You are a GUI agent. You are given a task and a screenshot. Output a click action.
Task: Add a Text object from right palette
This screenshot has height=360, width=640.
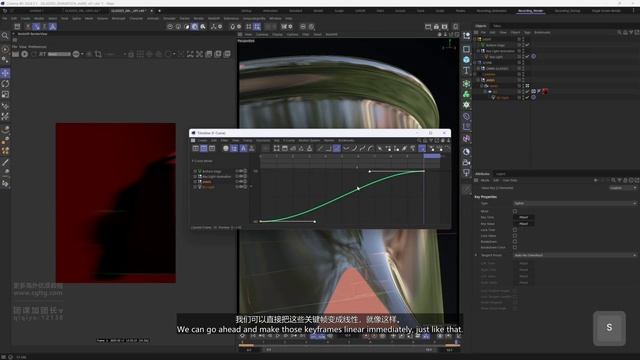click(467, 70)
